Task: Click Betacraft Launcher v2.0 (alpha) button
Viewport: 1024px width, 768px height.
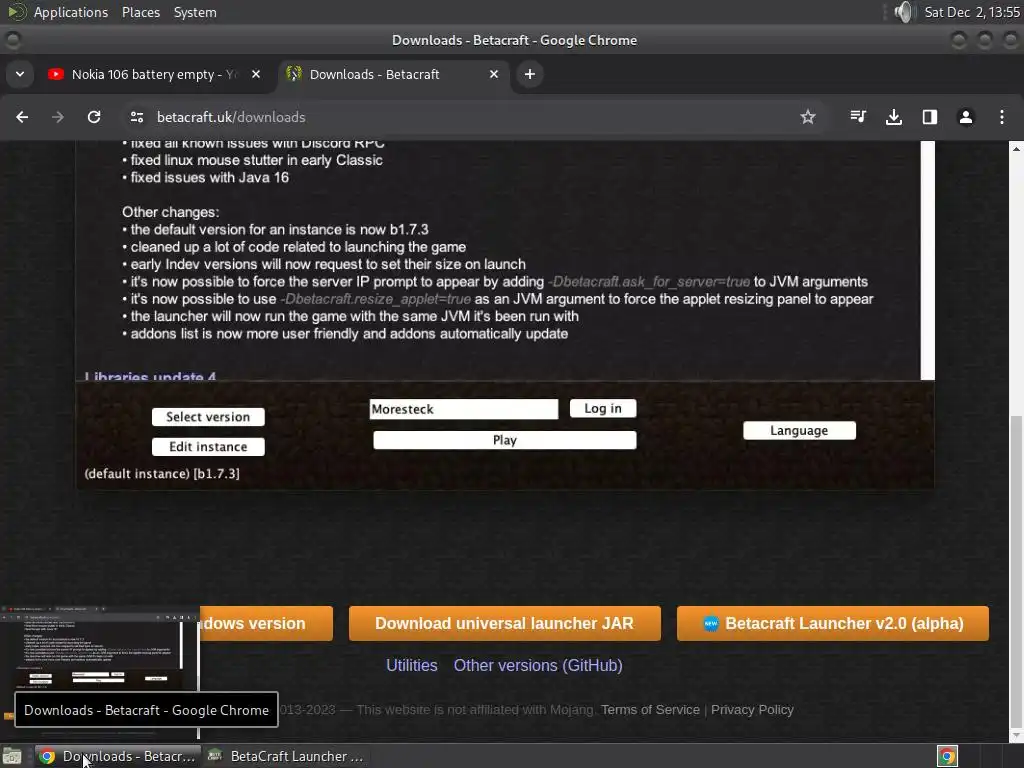Action: 833,623
